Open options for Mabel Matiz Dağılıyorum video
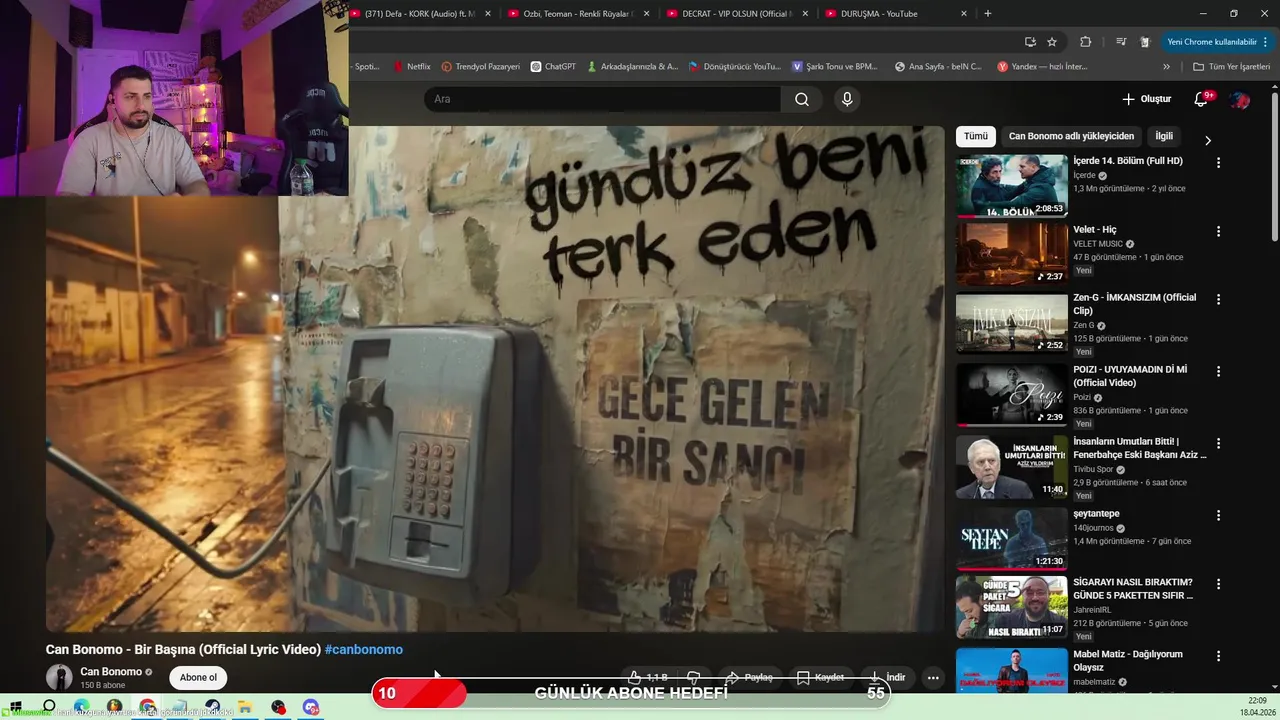Viewport: 1280px width, 720px height. [1218, 656]
